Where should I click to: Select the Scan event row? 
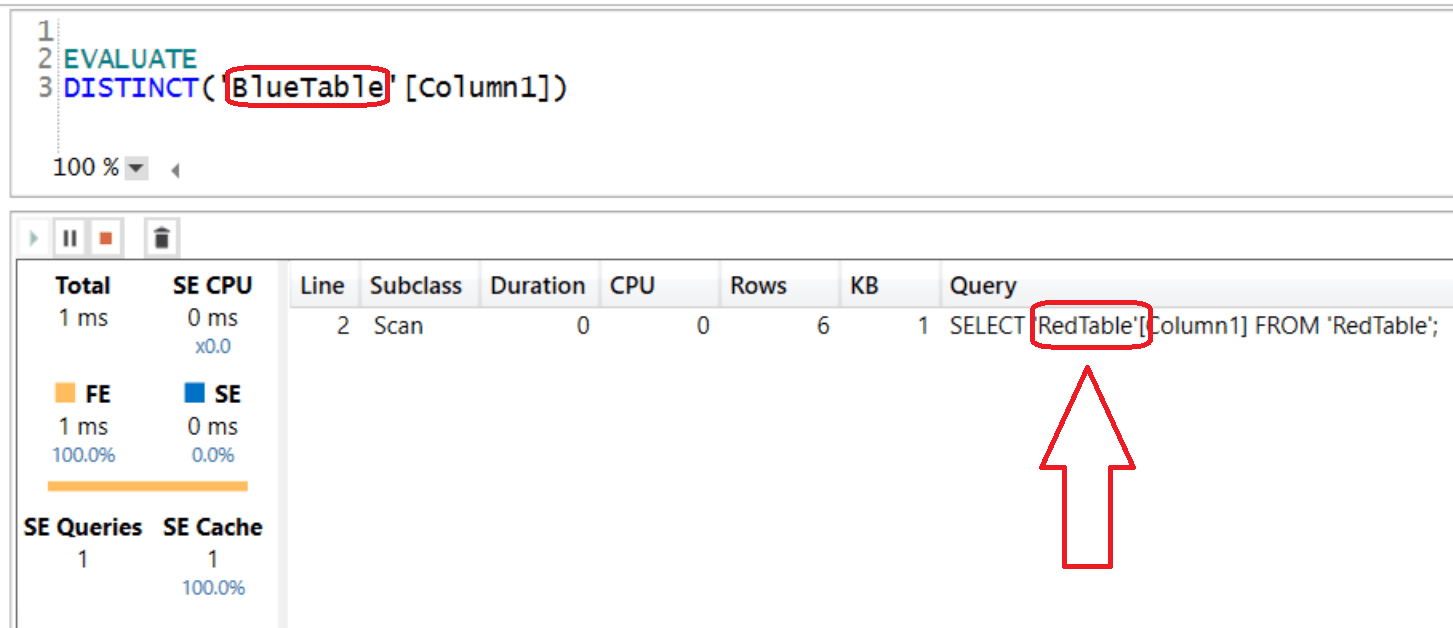tap(399, 326)
